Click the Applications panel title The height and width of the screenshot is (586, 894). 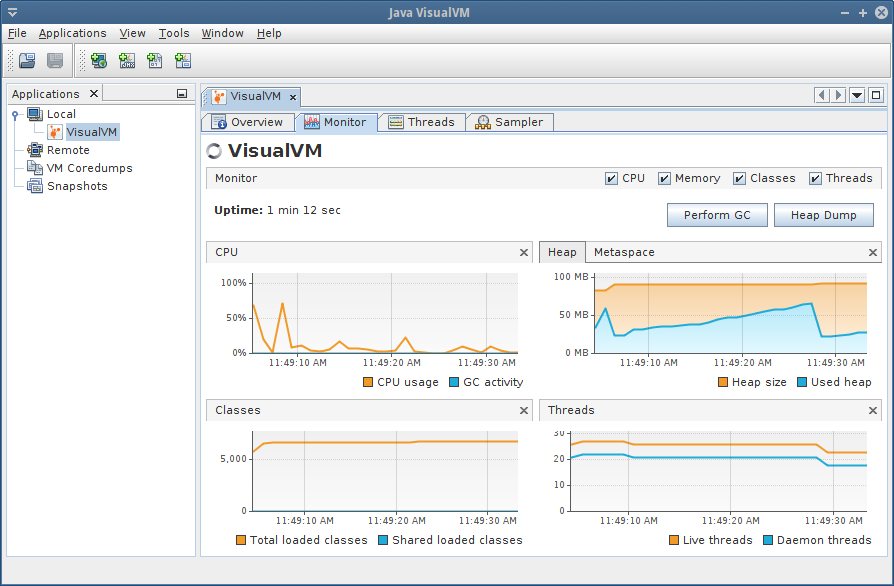(x=46, y=94)
